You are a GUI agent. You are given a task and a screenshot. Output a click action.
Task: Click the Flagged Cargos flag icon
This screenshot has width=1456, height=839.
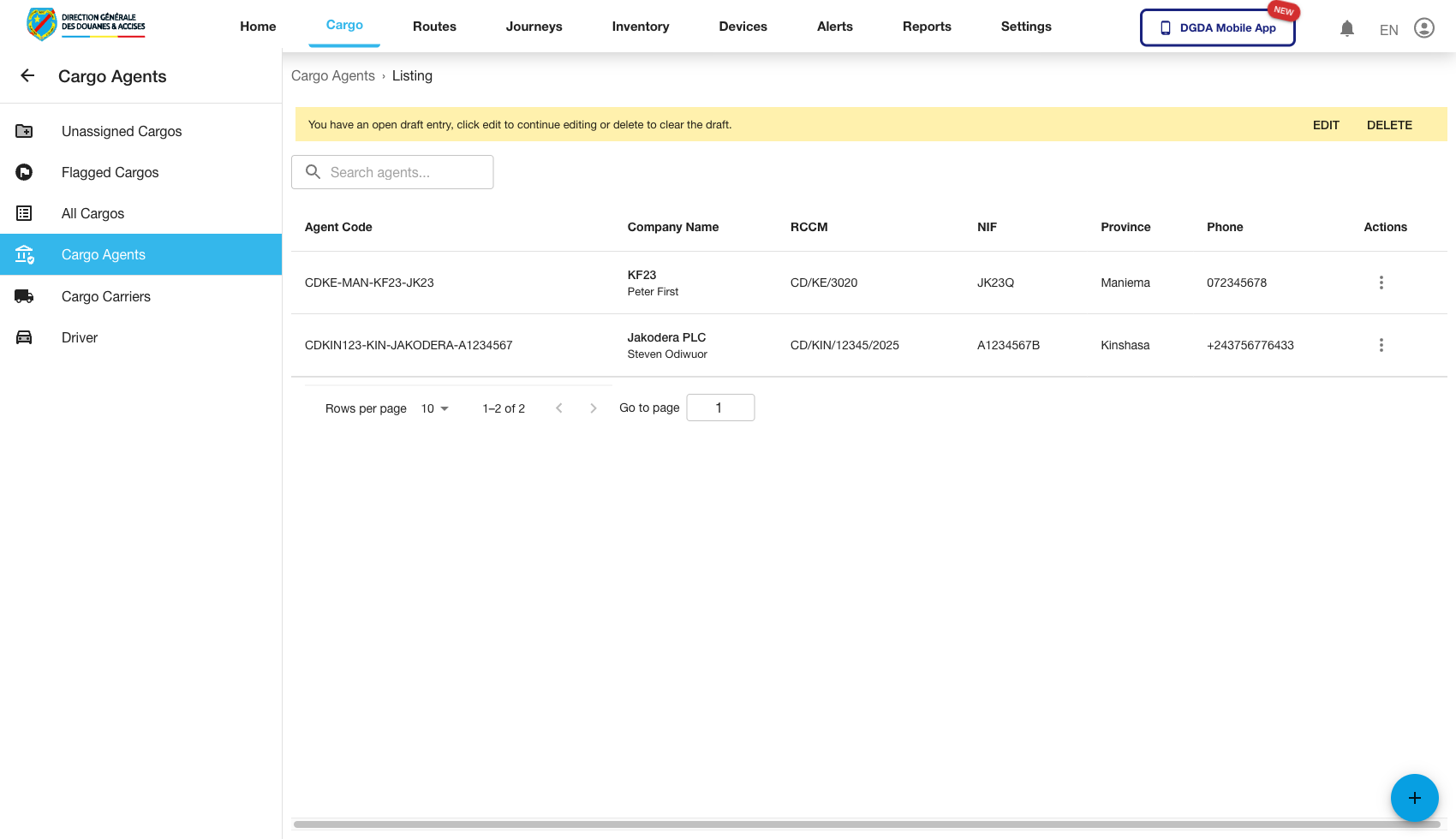pos(24,172)
